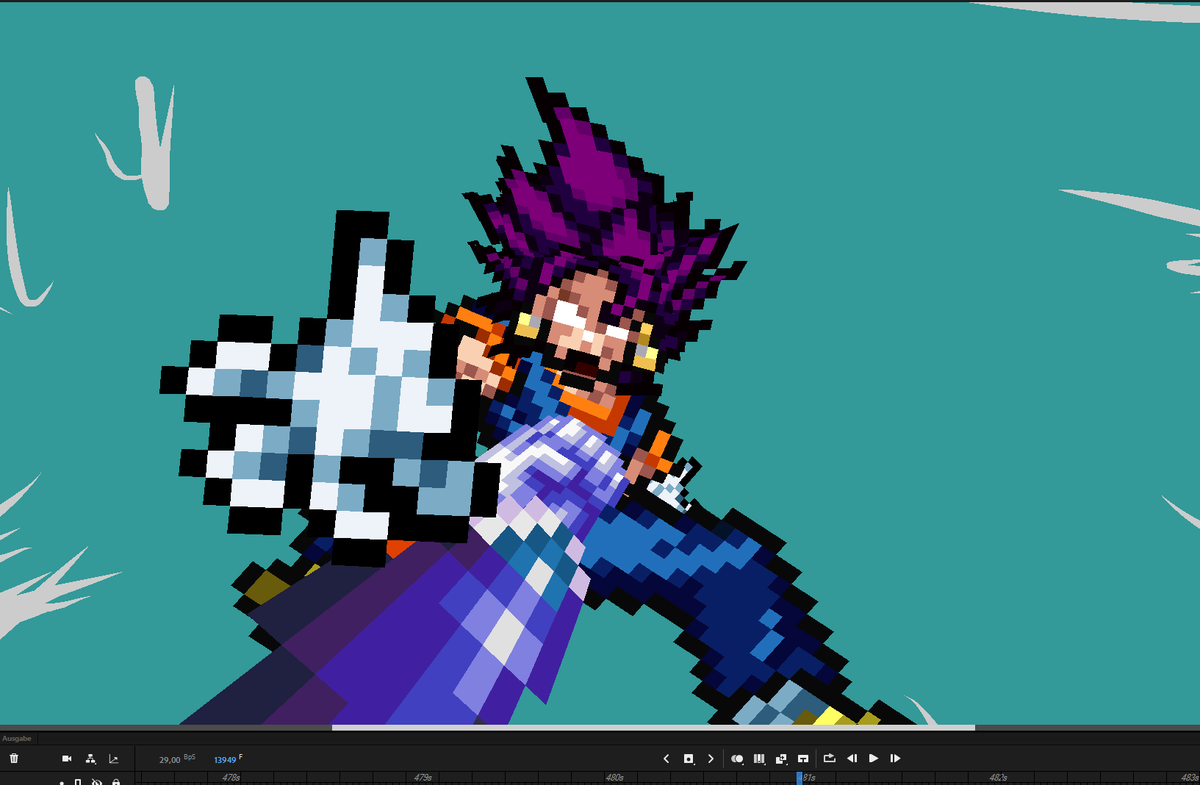Add a camera layer in the timeline
This screenshot has width=1200, height=785.
click(67, 759)
